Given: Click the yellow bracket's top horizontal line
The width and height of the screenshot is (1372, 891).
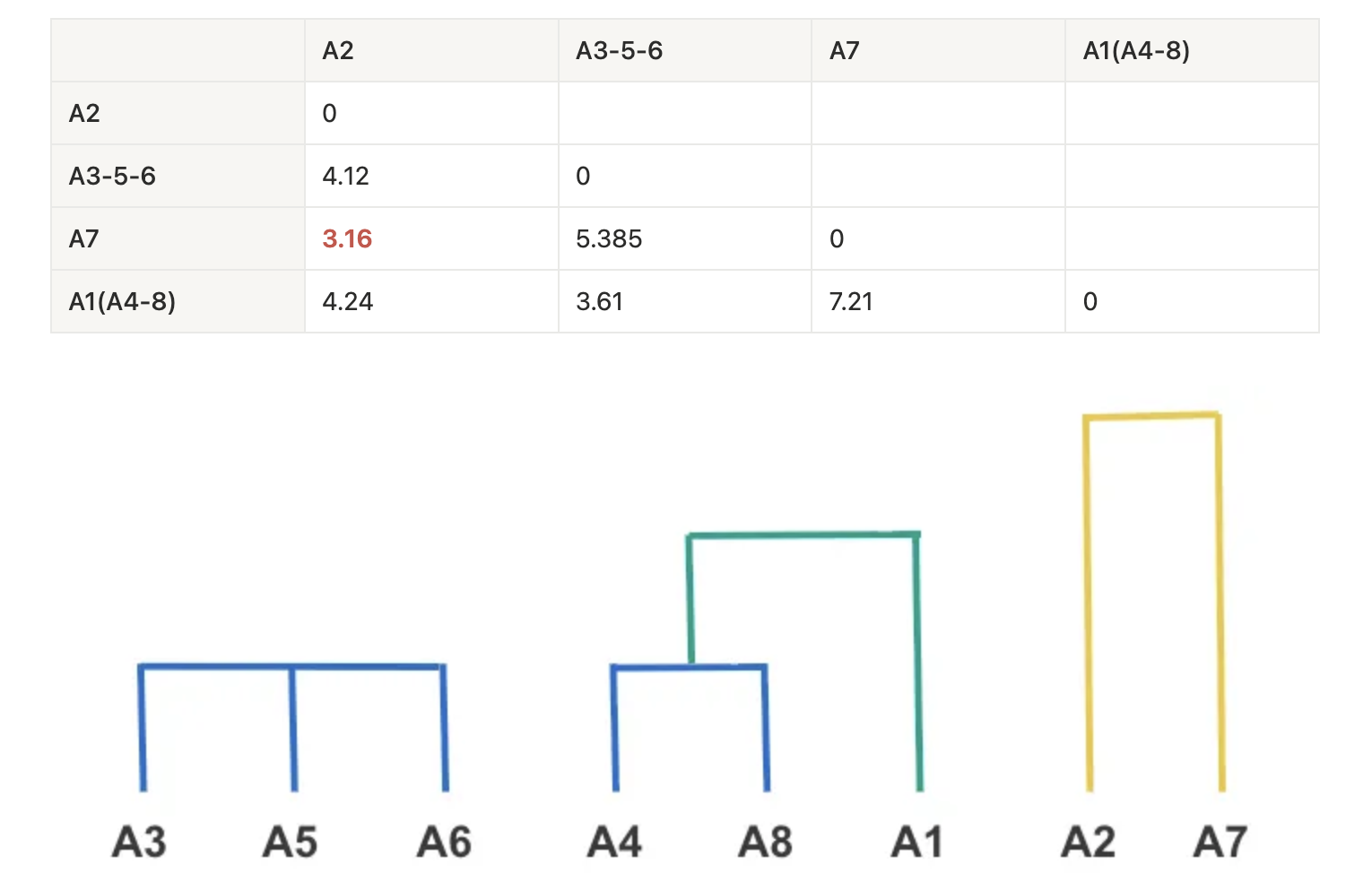Looking at the screenshot, I should pyautogui.click(x=1151, y=416).
